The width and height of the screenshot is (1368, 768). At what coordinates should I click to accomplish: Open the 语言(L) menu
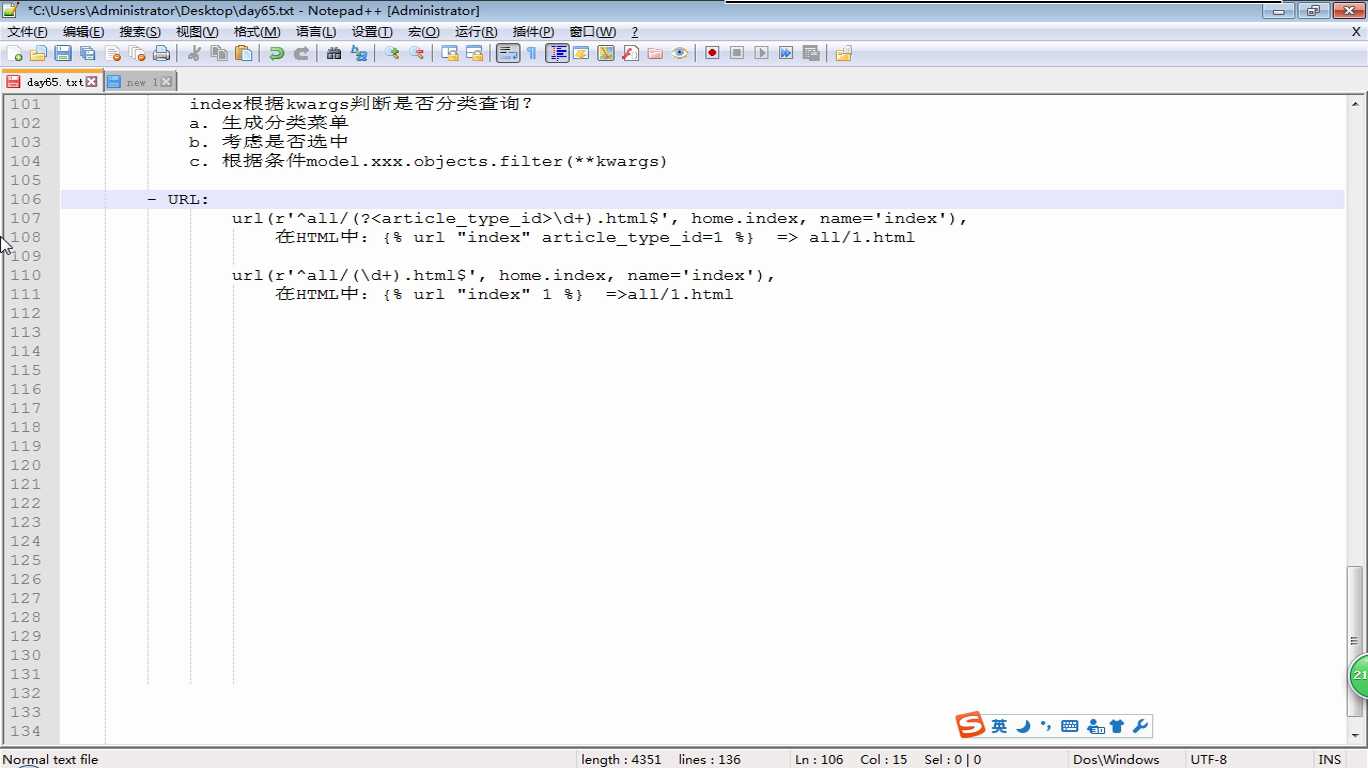click(316, 32)
